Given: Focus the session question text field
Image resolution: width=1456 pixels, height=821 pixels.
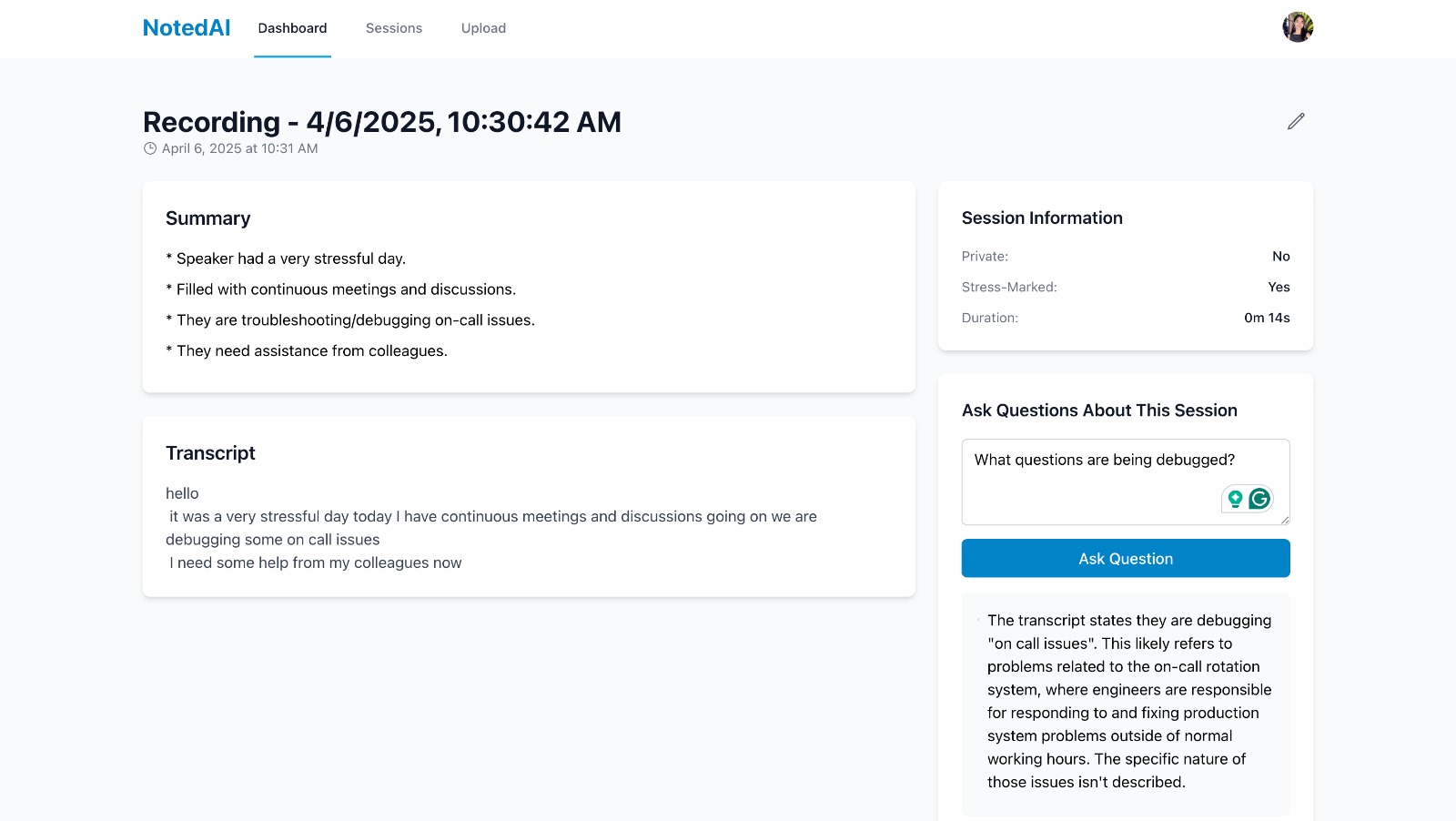Looking at the screenshot, I should [1092, 481].
